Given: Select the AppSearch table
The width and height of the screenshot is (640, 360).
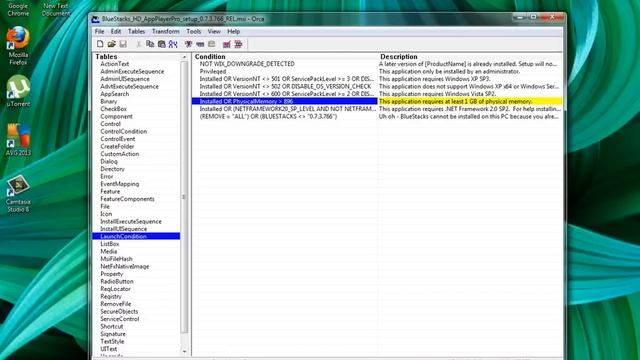Looking at the screenshot, I should (115, 94).
